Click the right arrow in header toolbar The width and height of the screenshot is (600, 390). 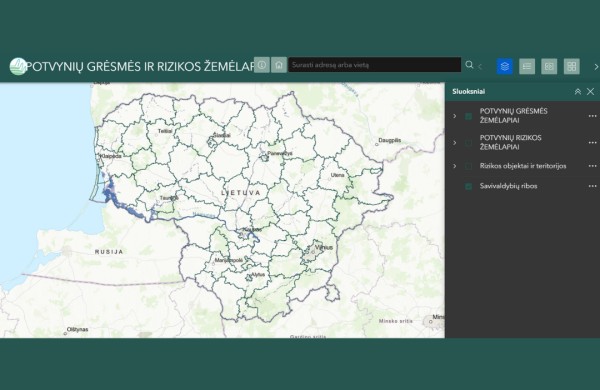(596, 67)
